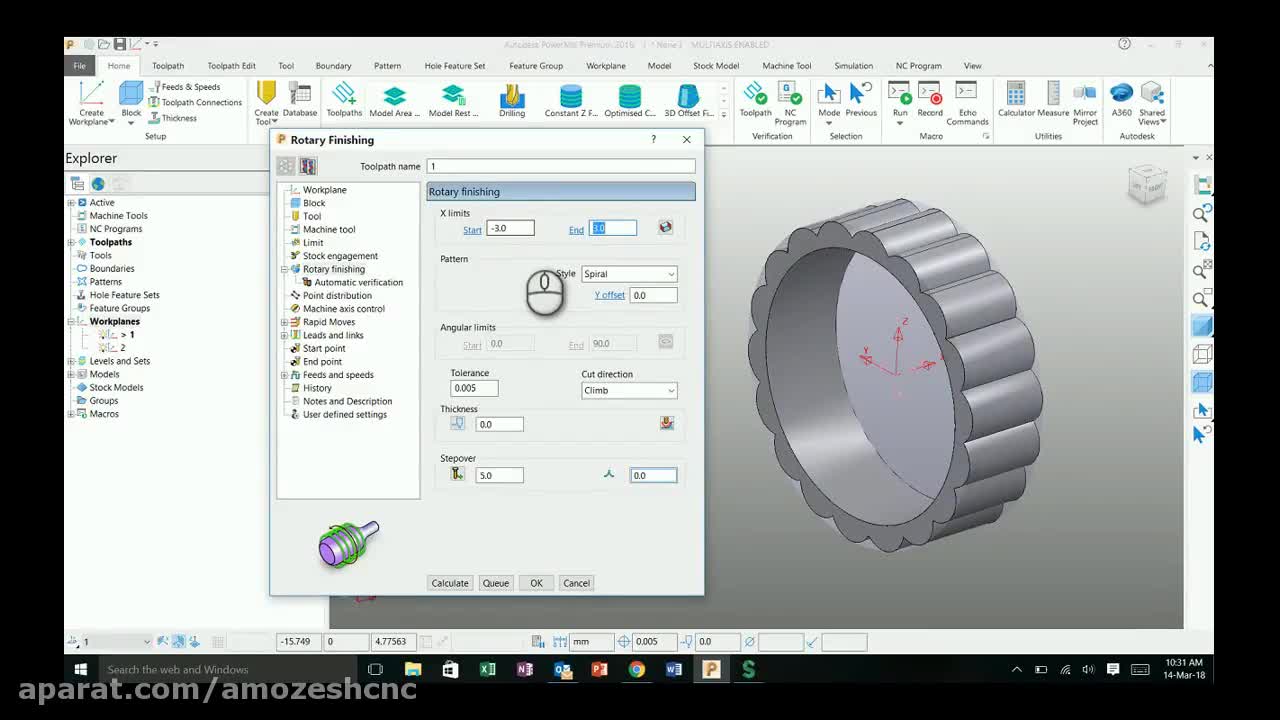Open A360 from the Autodesk group

pyautogui.click(x=1121, y=98)
